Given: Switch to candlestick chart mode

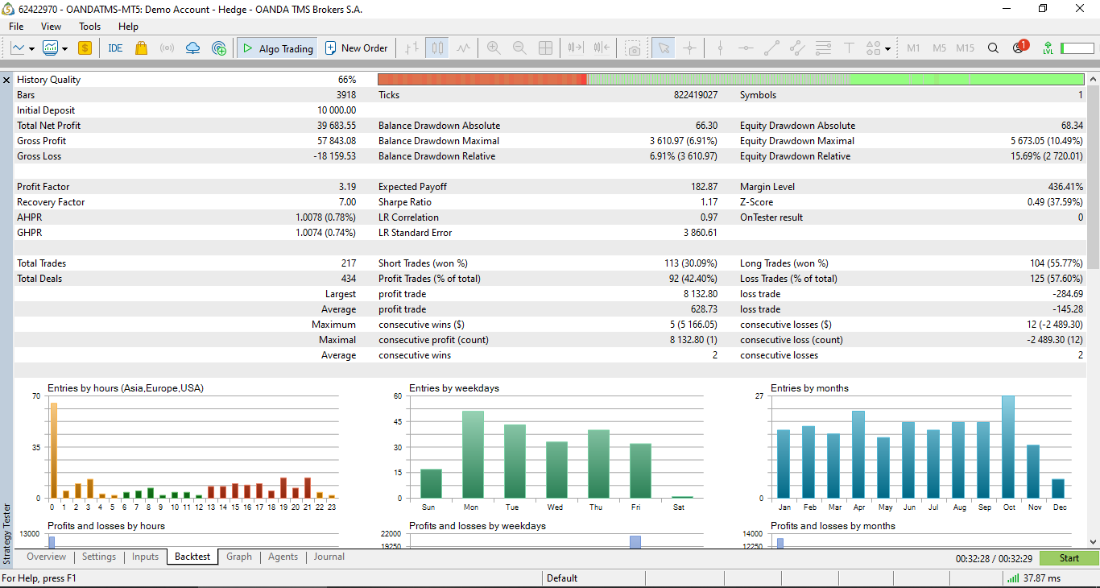Looking at the screenshot, I should 438,48.
